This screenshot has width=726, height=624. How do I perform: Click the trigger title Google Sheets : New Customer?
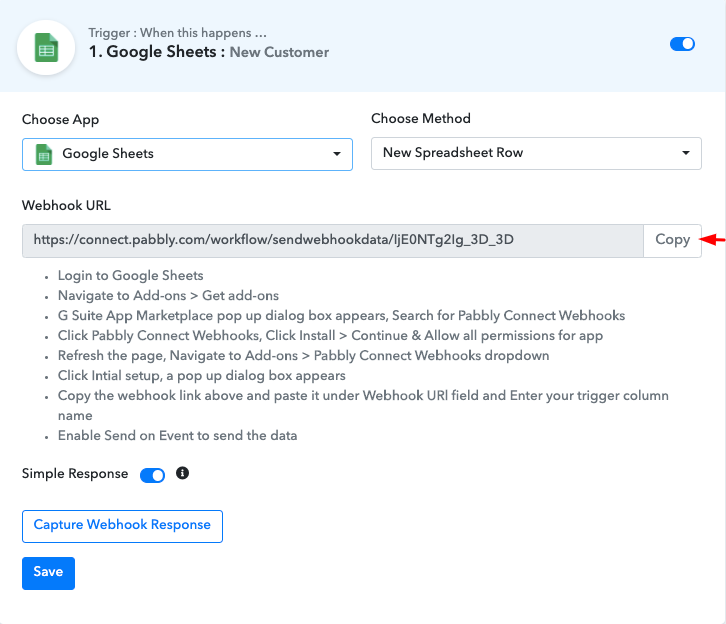[x=209, y=52]
